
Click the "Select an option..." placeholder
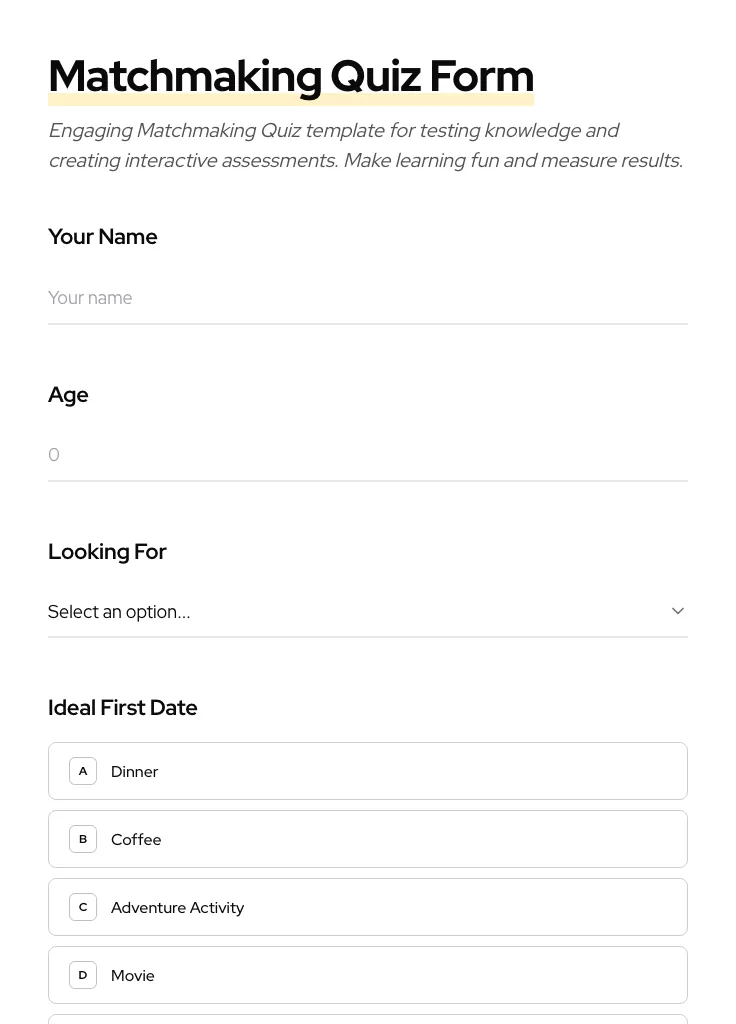coord(119,611)
